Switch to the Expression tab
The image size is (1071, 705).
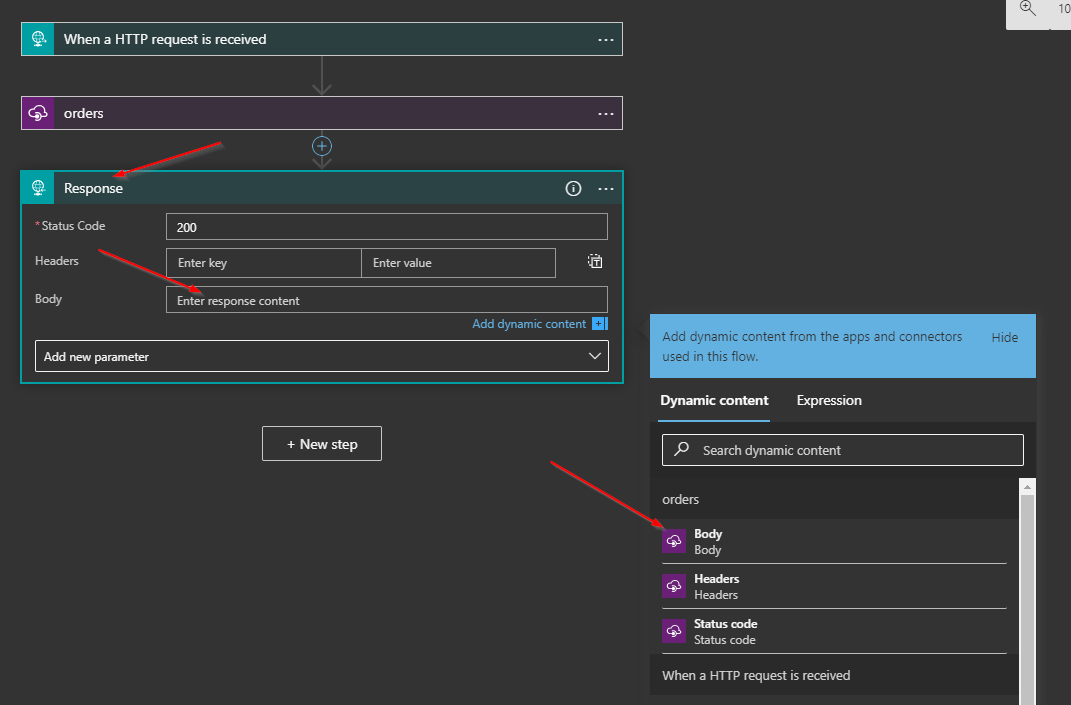(828, 400)
